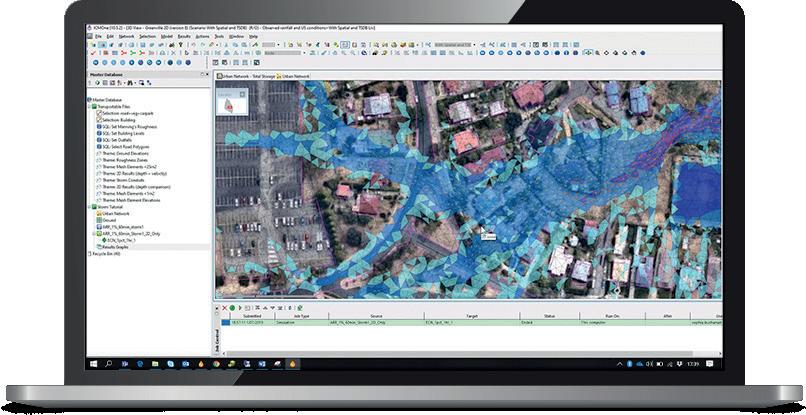This screenshot has height=415, width=806.
Task: Open the notification center icon in taskbar
Action: [710, 364]
